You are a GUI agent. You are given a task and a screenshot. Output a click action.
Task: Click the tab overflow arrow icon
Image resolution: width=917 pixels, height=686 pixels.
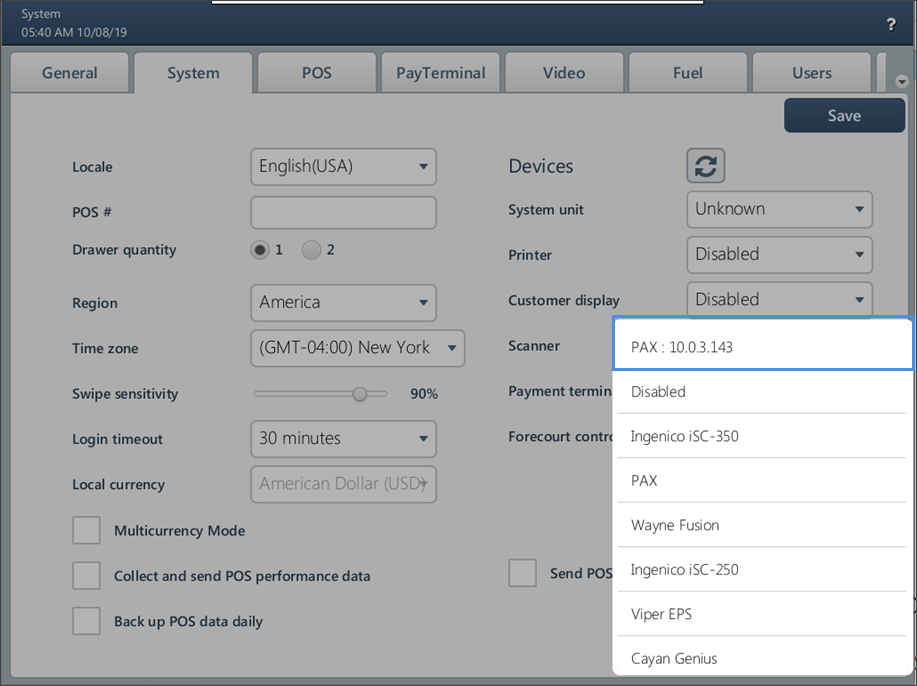point(902,81)
